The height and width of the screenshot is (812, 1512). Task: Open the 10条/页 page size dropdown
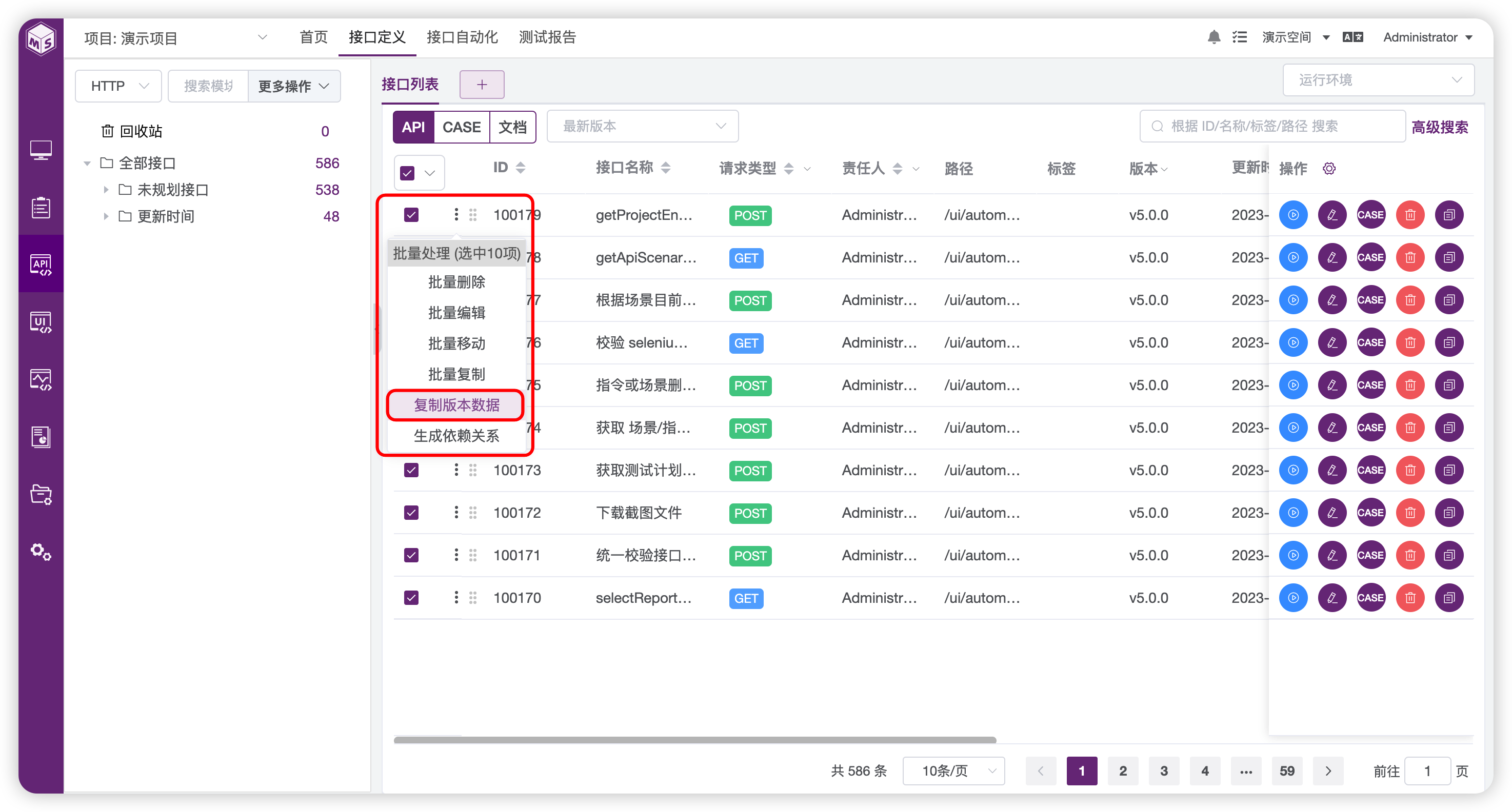point(953,771)
